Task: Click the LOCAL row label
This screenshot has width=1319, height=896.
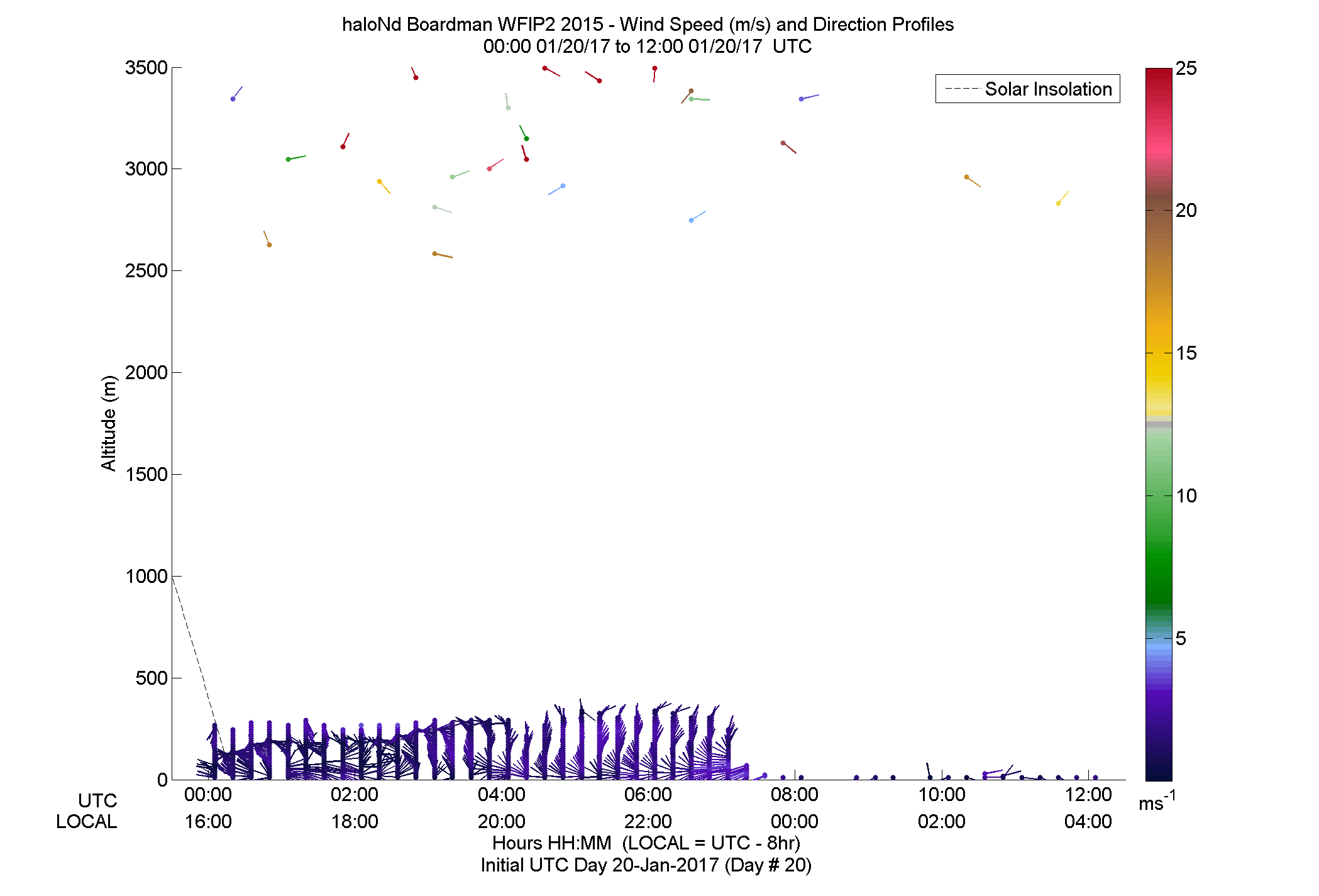Action: tap(87, 821)
